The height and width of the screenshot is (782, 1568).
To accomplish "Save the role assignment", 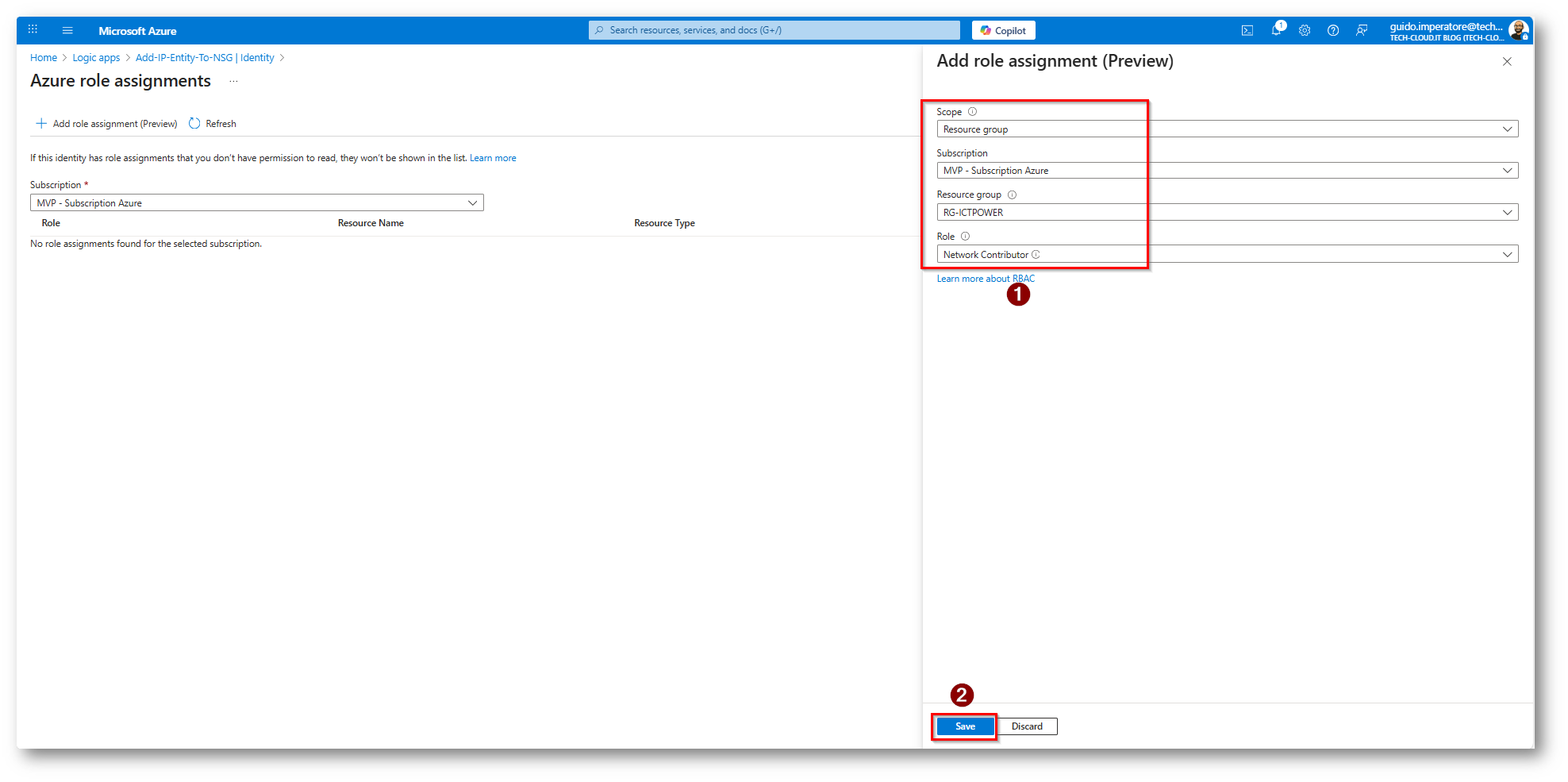I will click(x=965, y=726).
